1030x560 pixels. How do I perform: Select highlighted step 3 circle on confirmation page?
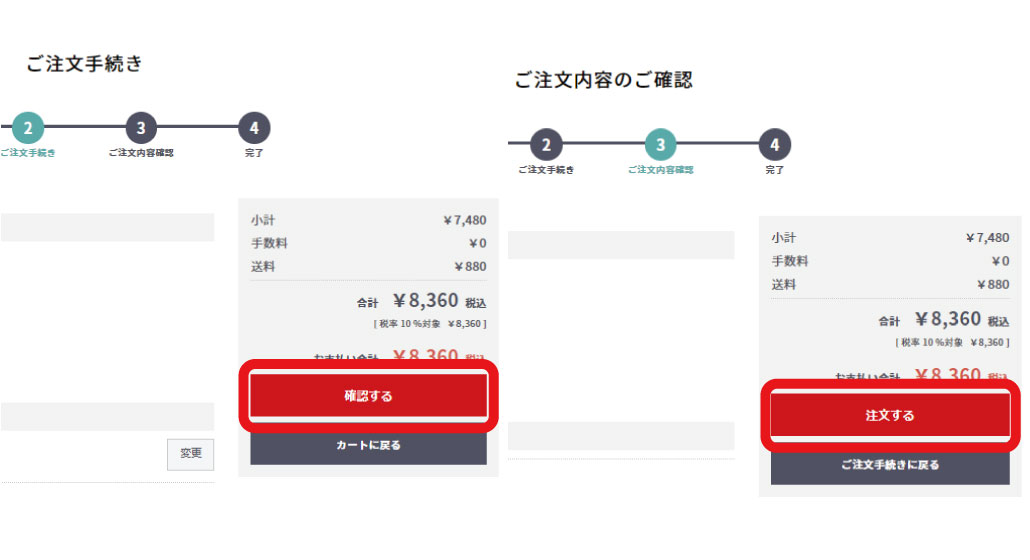660,144
